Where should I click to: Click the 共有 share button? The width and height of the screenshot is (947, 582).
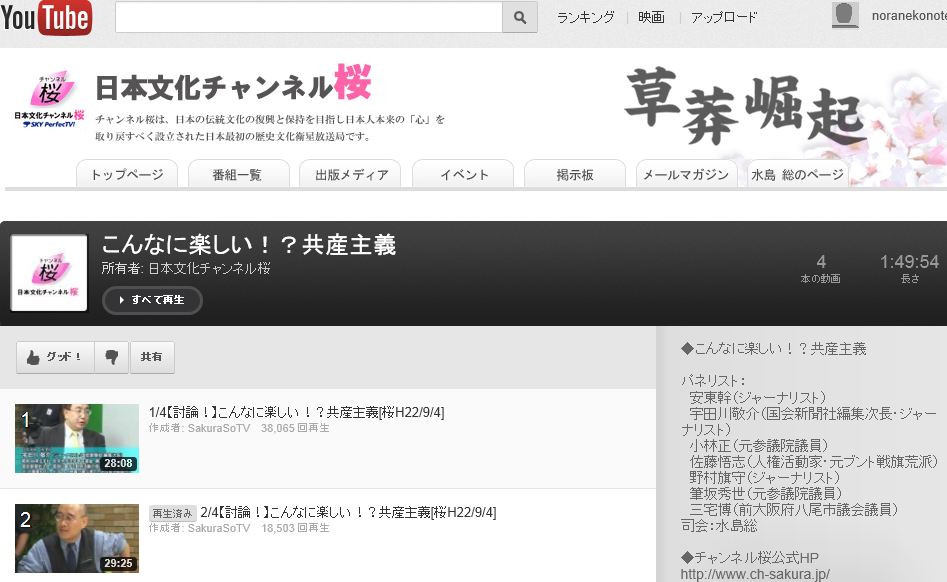(152, 357)
